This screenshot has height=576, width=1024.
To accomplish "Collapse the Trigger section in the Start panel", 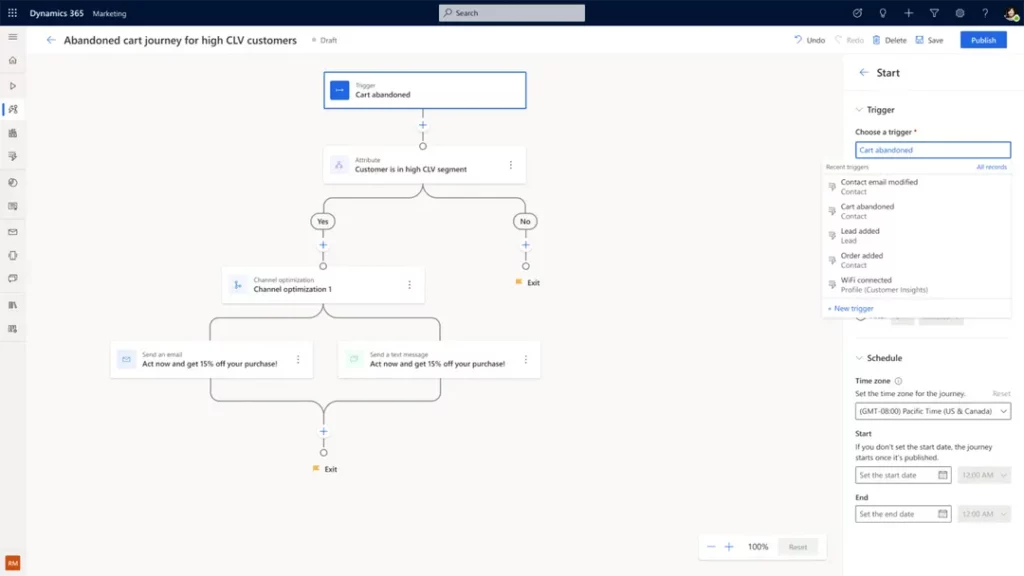I will (x=858, y=109).
